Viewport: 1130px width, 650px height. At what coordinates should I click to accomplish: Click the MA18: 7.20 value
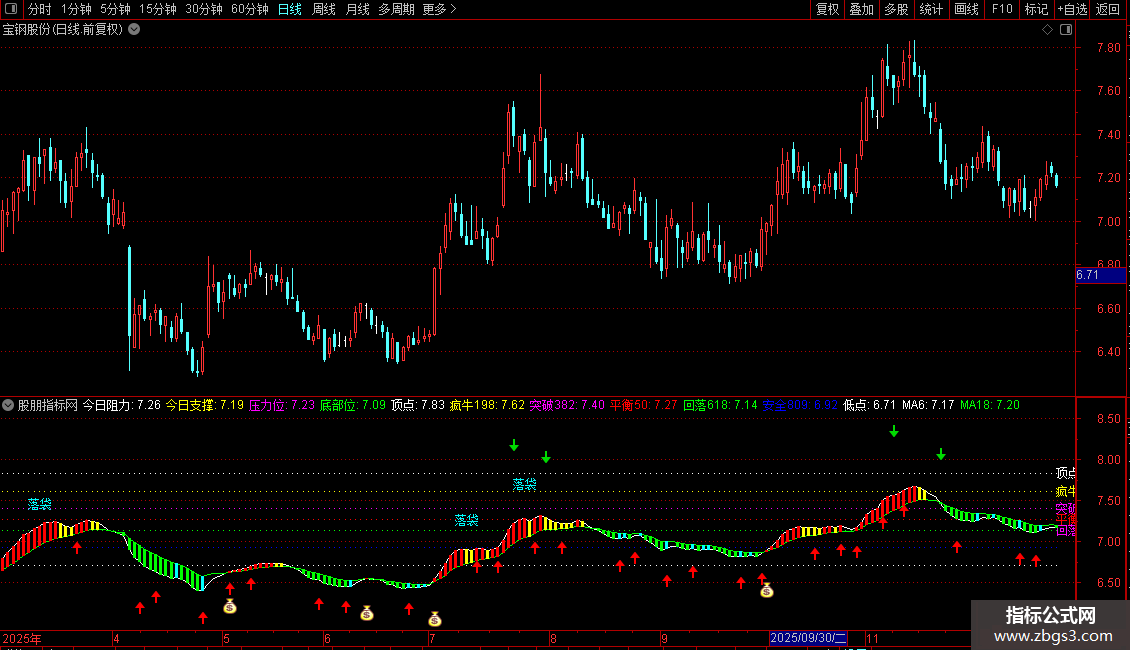pyautogui.click(x=990, y=405)
